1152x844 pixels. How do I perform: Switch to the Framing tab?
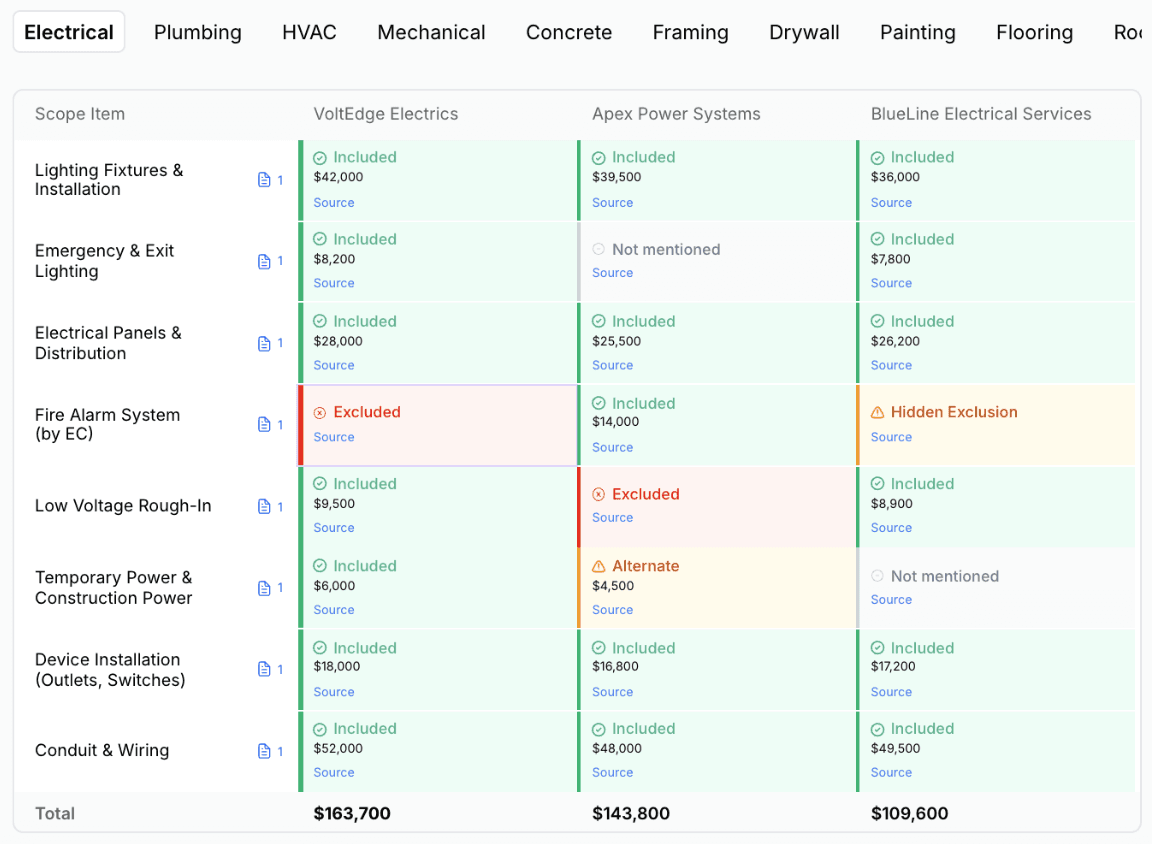pyautogui.click(x=691, y=32)
